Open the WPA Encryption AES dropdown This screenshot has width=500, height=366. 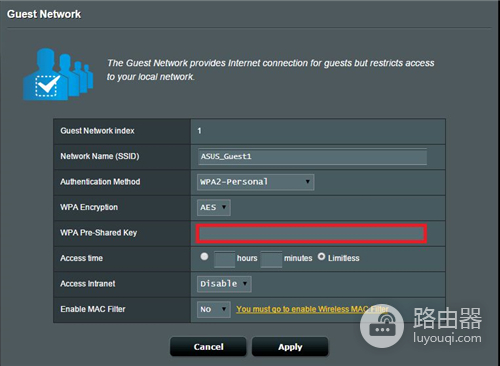click(x=214, y=207)
